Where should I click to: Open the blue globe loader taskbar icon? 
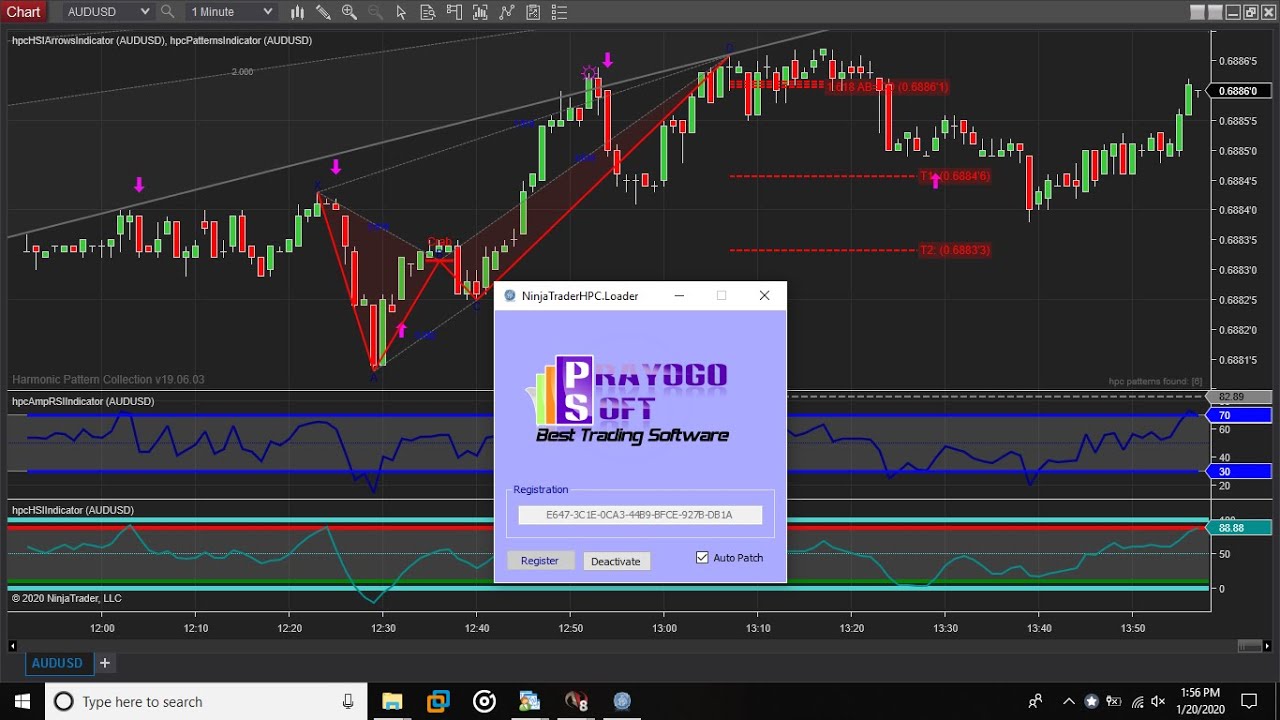click(622, 701)
